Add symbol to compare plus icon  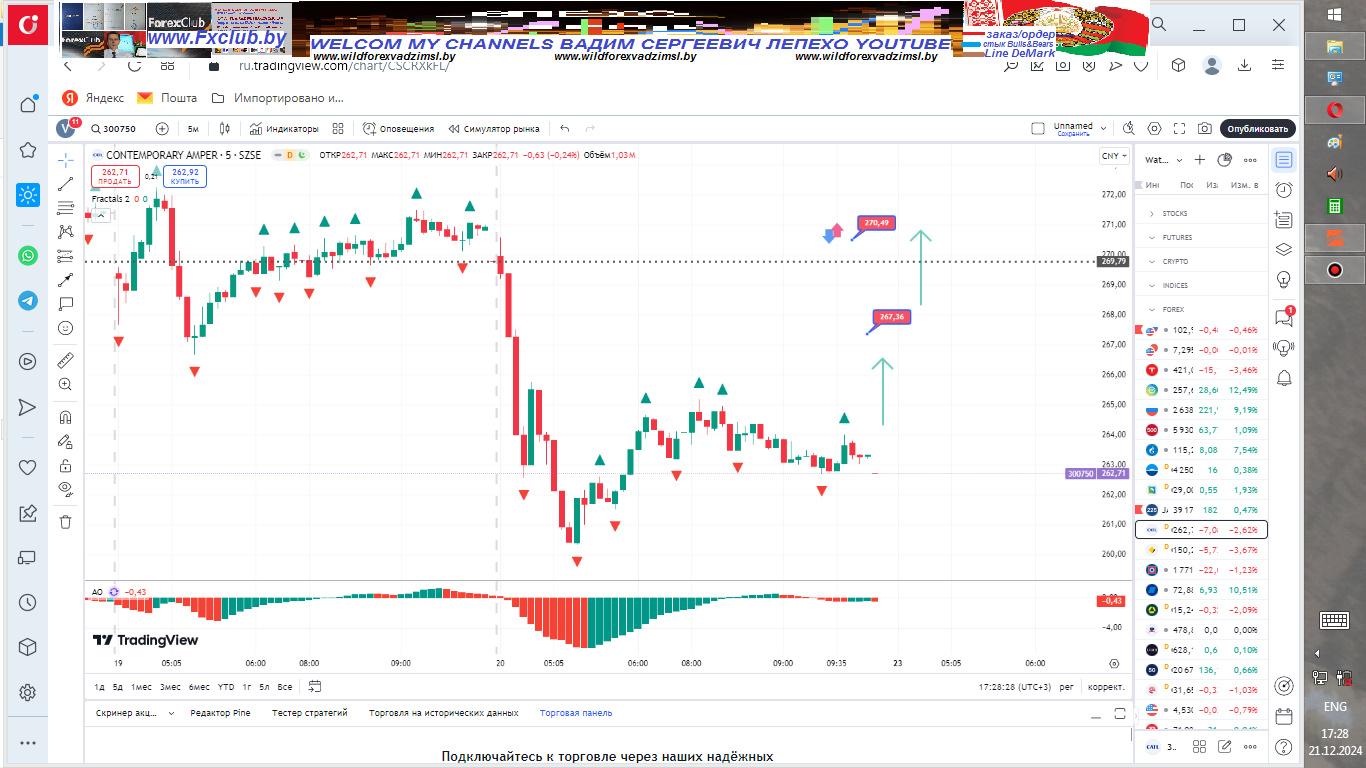coord(162,129)
